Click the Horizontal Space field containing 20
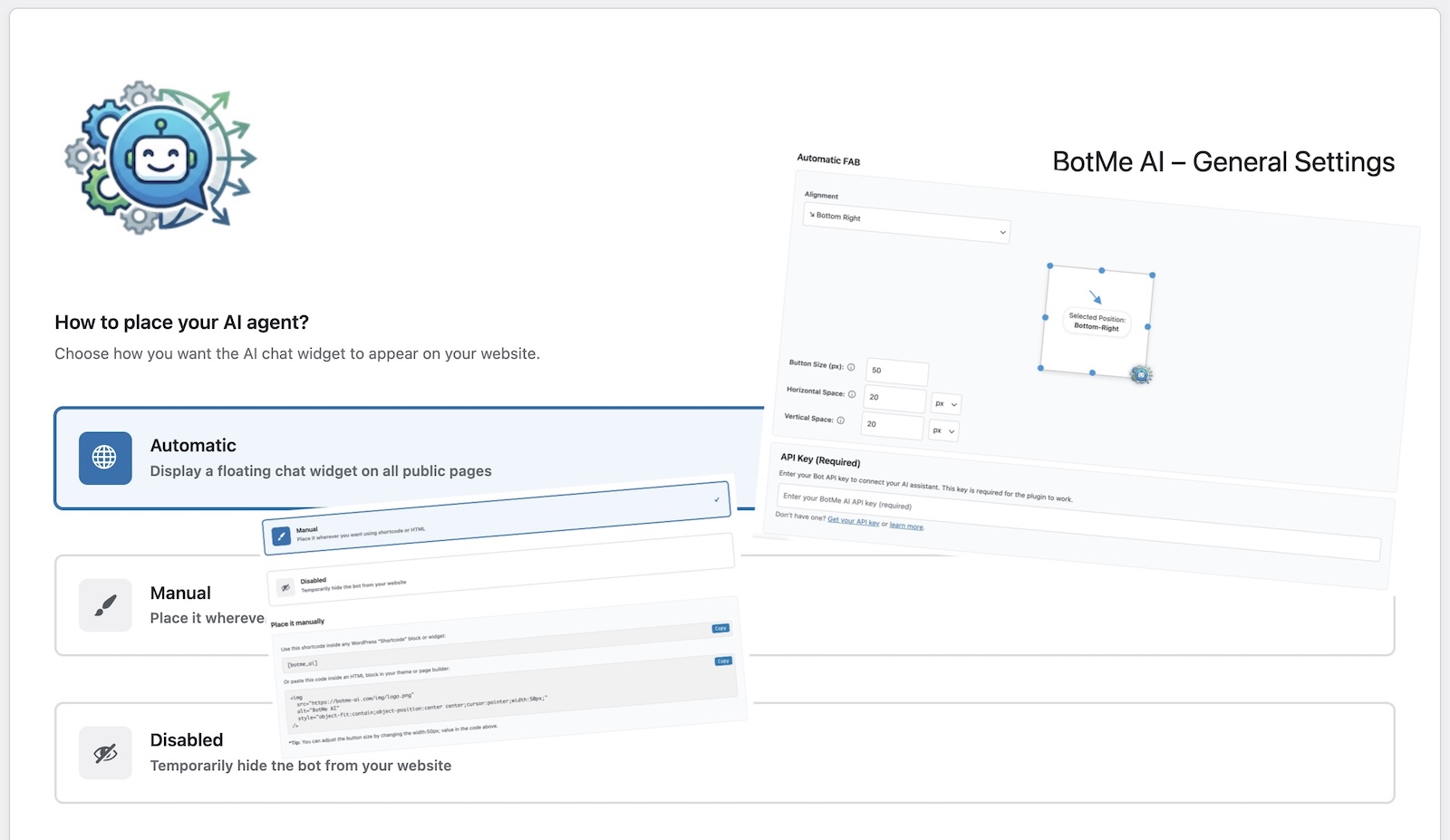1450x840 pixels. [x=895, y=399]
